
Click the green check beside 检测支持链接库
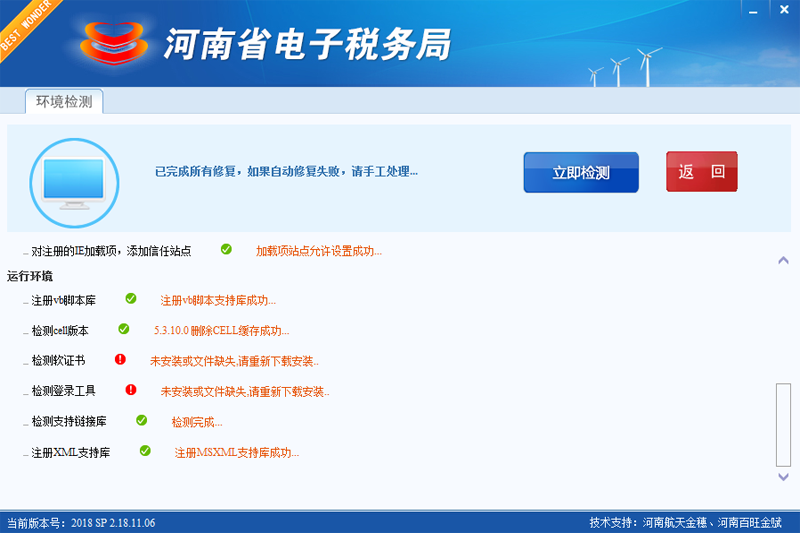[141, 420]
